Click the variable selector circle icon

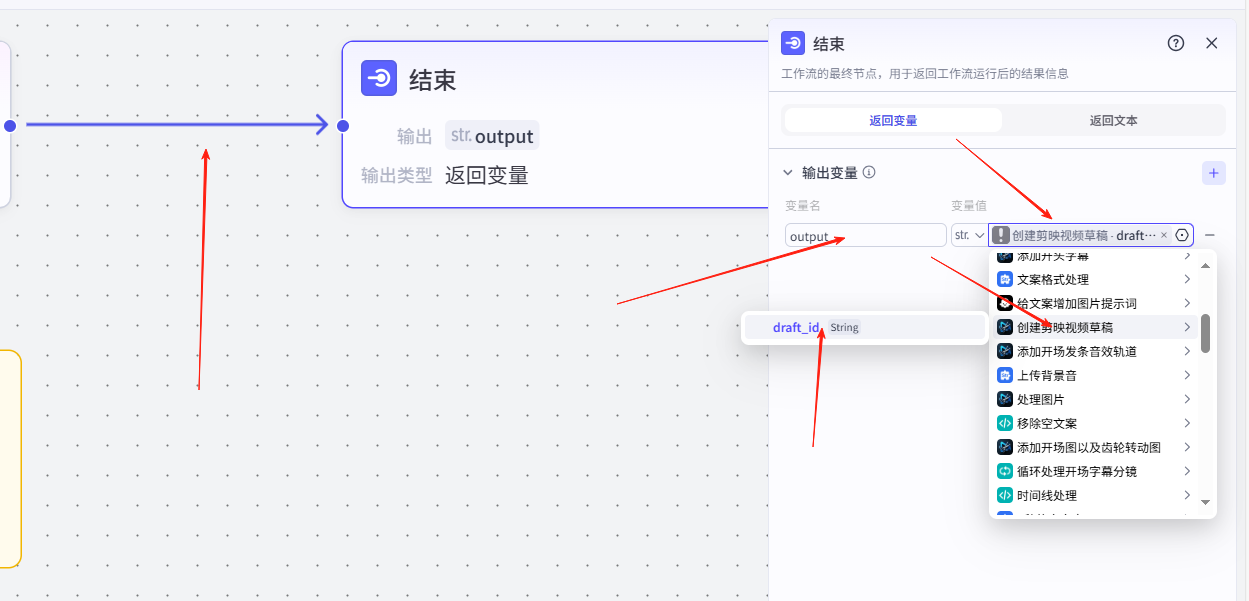pyautogui.click(x=1182, y=235)
